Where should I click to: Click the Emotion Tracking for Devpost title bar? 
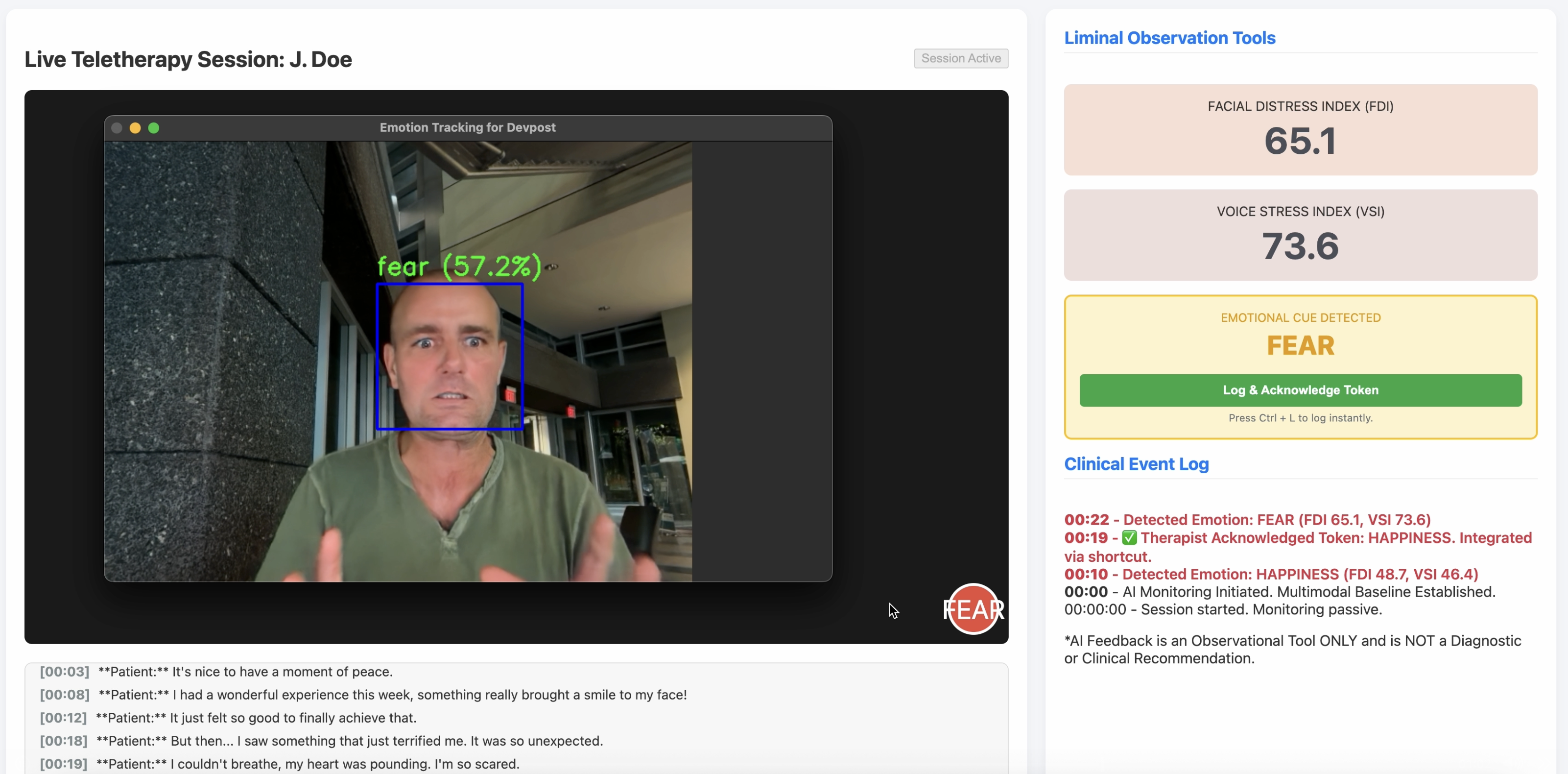[468, 128]
